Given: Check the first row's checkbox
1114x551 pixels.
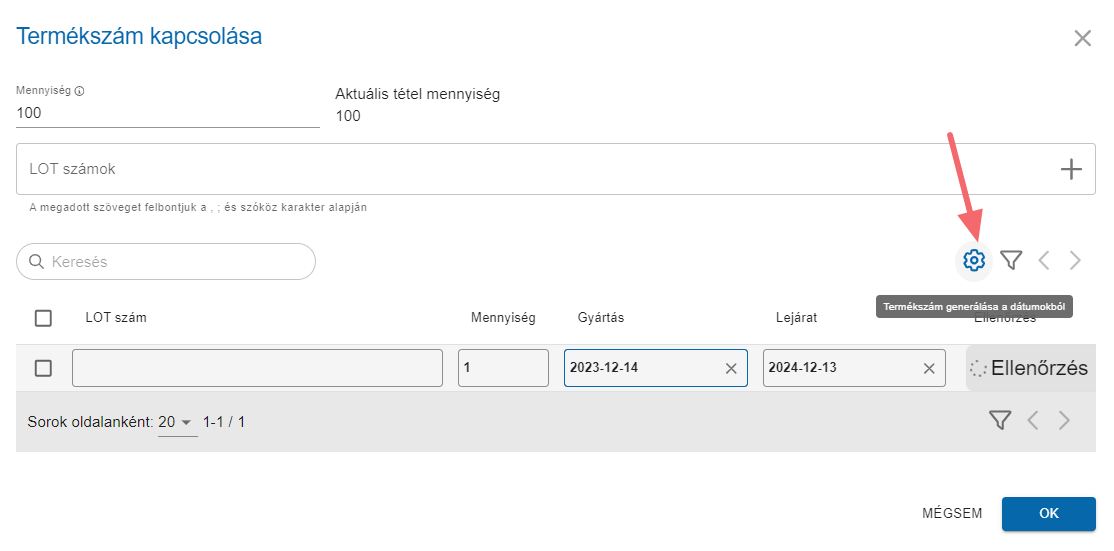Looking at the screenshot, I should (x=43, y=368).
